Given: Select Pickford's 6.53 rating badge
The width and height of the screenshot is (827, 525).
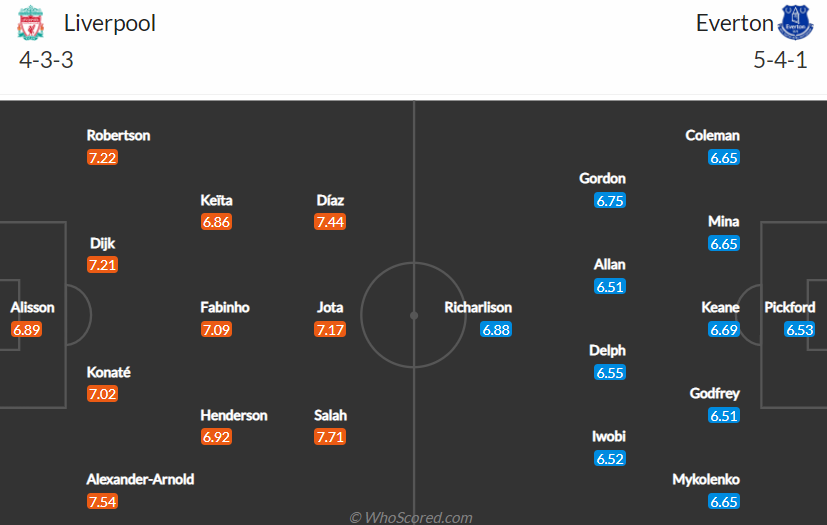Looking at the screenshot, I should pos(800,330).
